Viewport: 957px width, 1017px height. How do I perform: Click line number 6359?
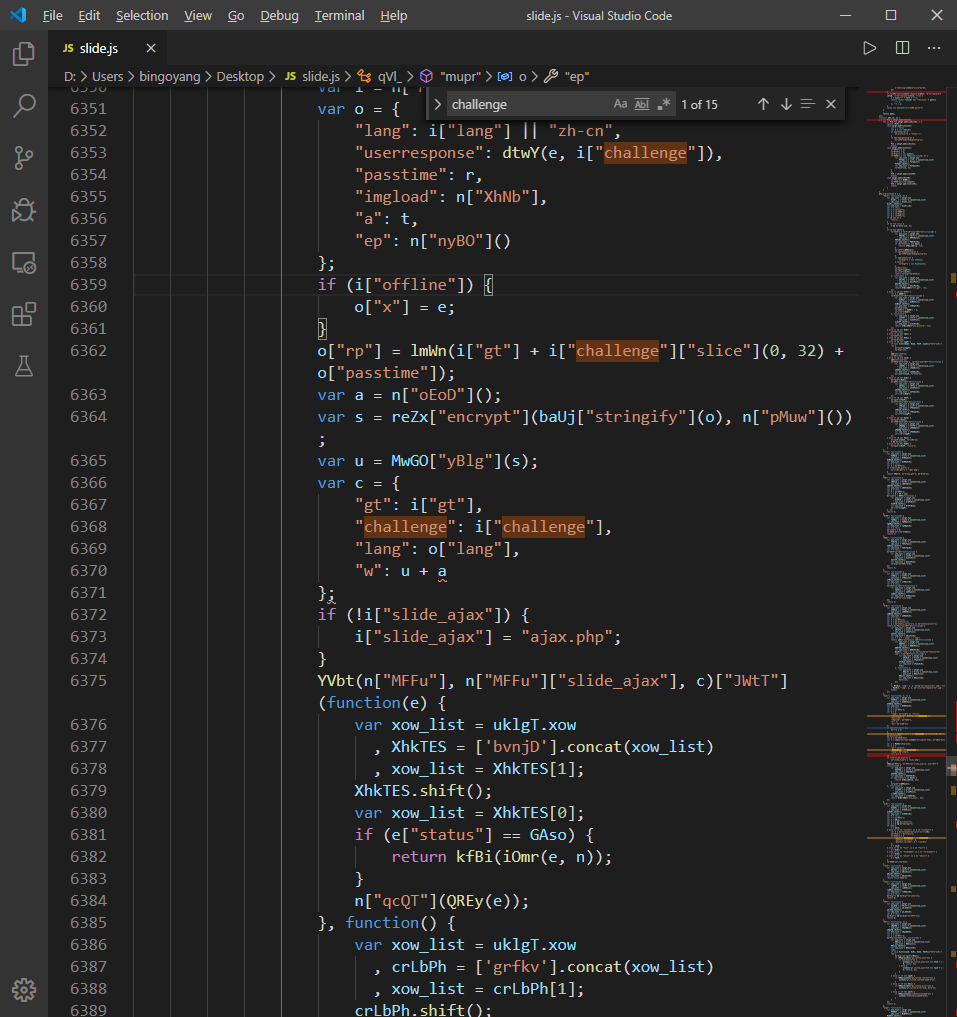pos(88,285)
